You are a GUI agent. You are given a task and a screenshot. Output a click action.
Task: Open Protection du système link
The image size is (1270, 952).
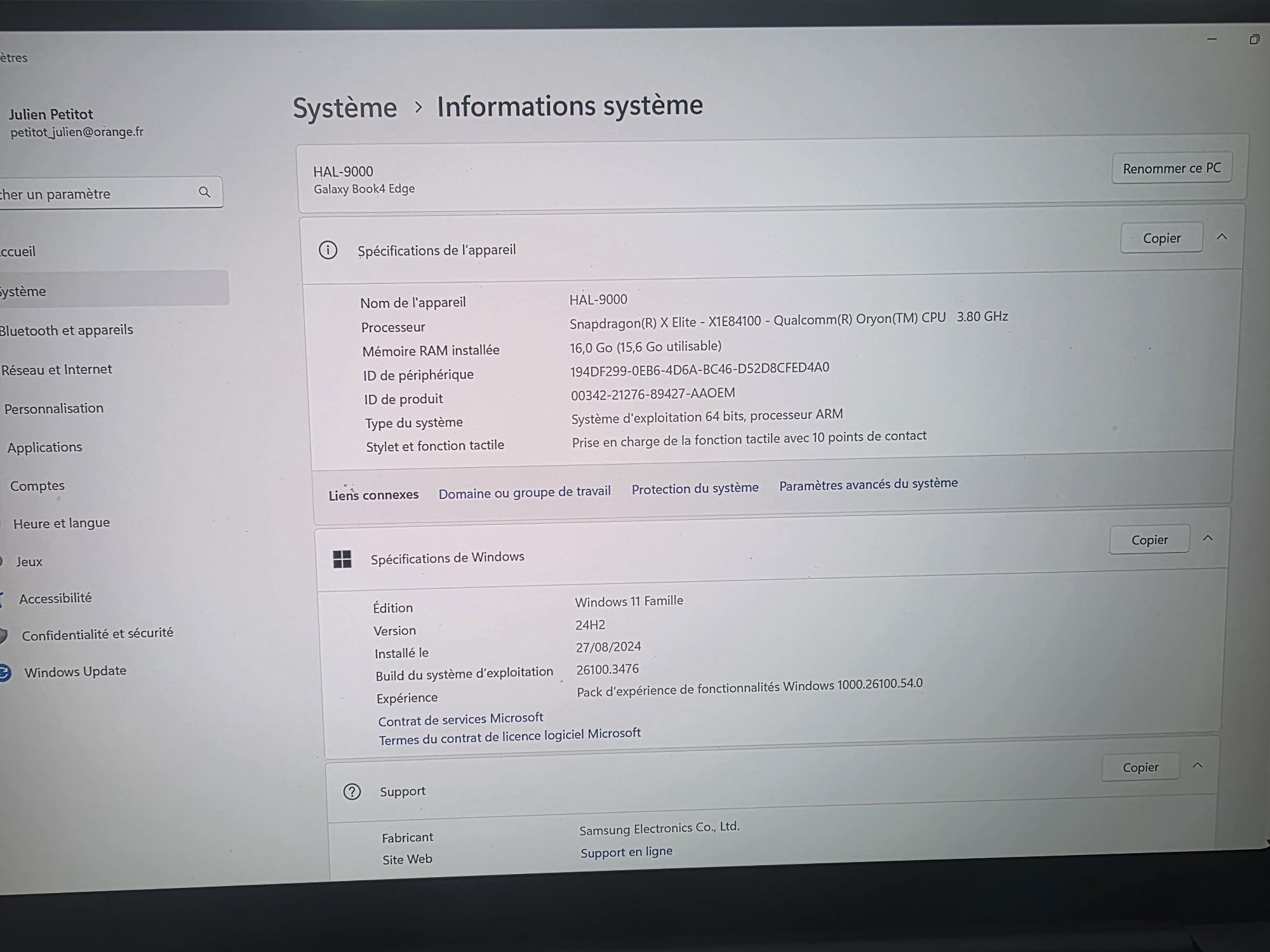(x=695, y=488)
